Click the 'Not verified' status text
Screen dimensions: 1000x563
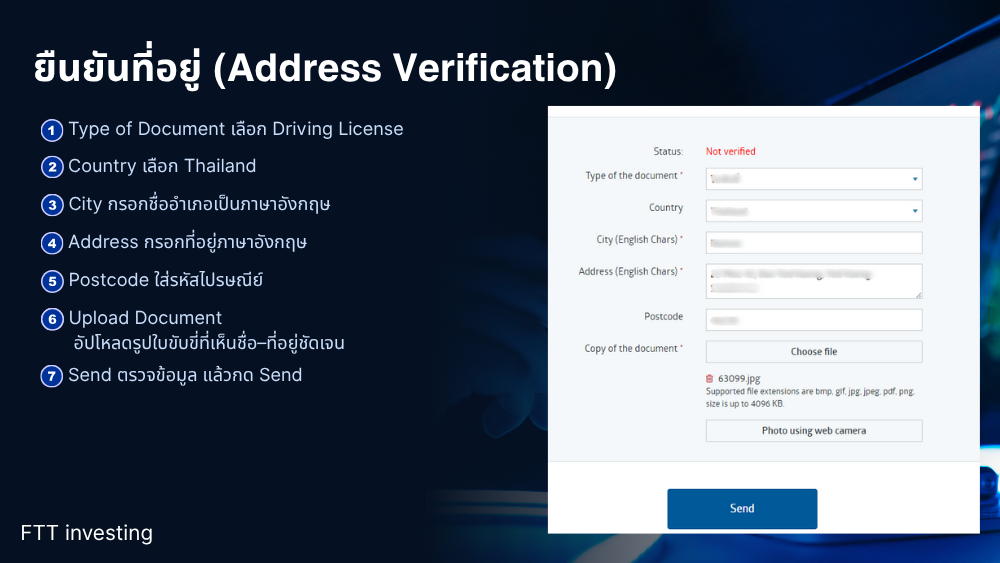coord(730,152)
